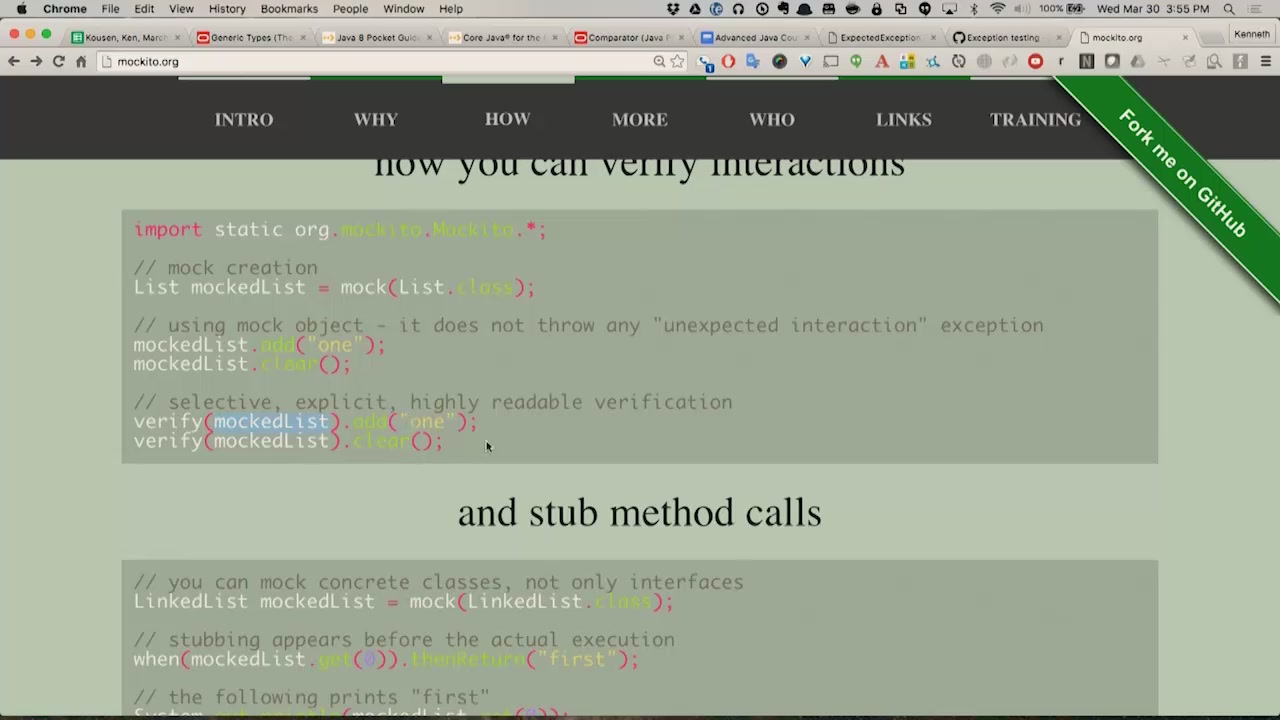Image resolution: width=1280 pixels, height=720 pixels.
Task: Open the Dropbox menu bar icon
Action: click(x=673, y=9)
